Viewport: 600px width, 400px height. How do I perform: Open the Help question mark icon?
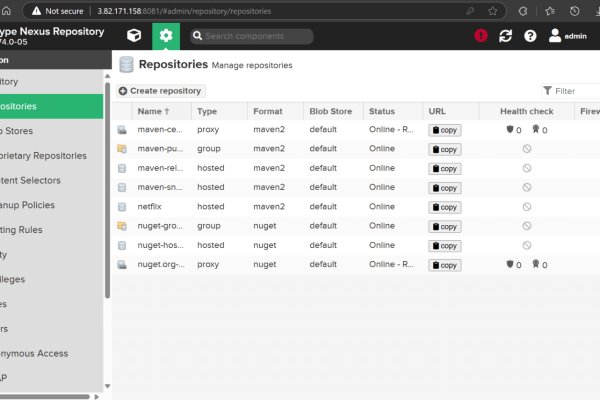click(530, 36)
